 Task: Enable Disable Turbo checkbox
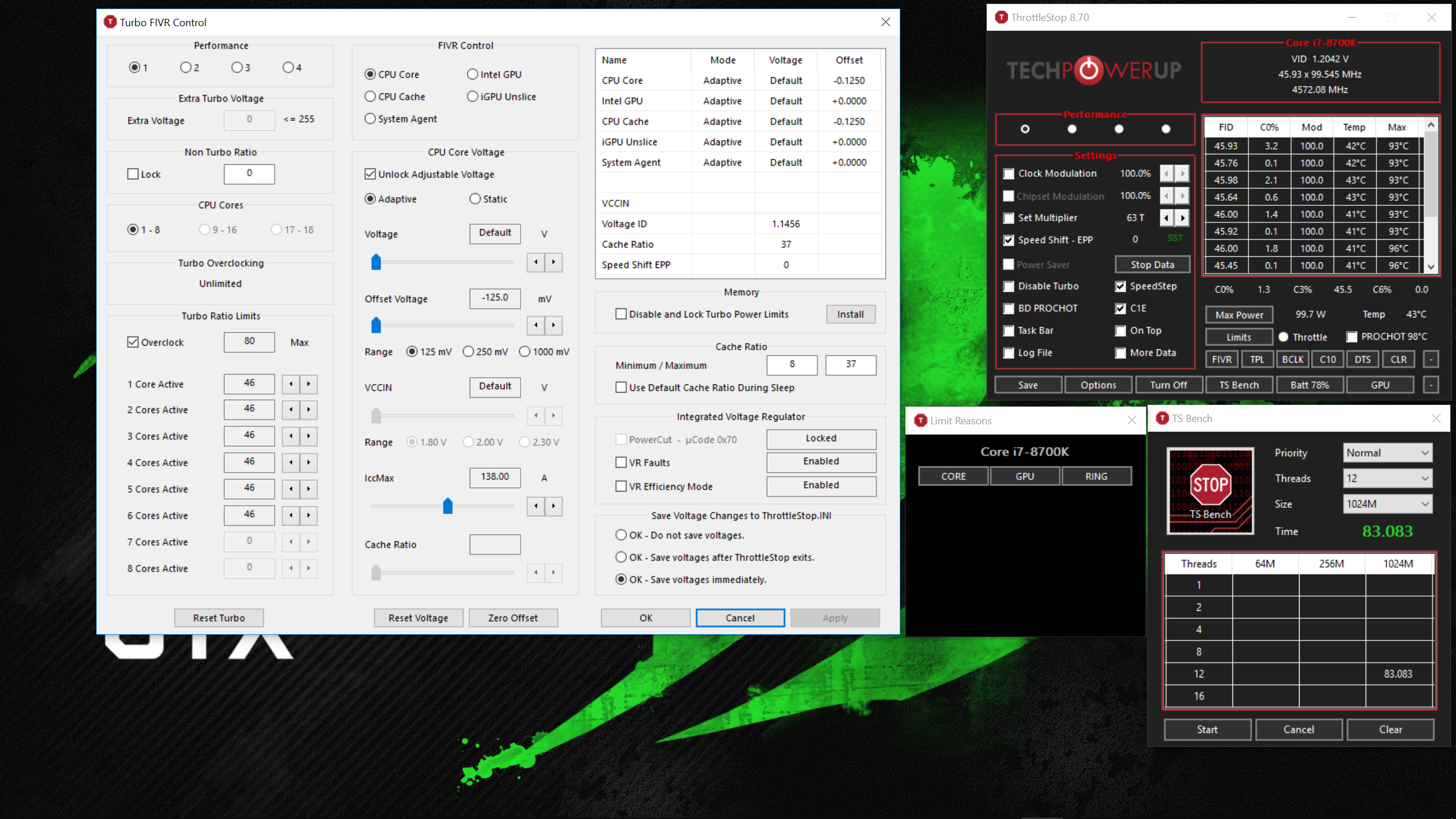[x=1008, y=286]
